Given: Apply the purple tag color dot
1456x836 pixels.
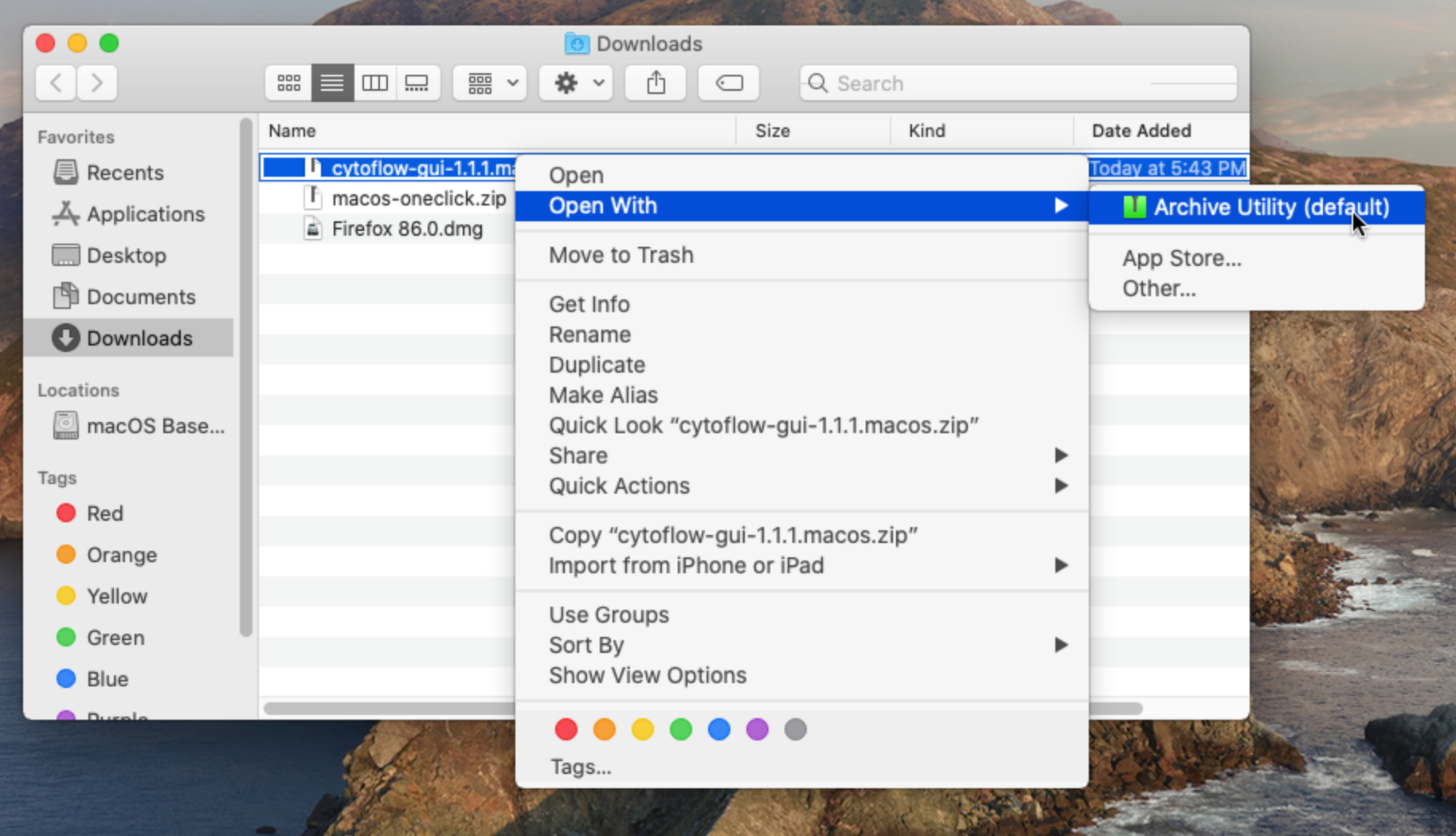Looking at the screenshot, I should point(757,729).
